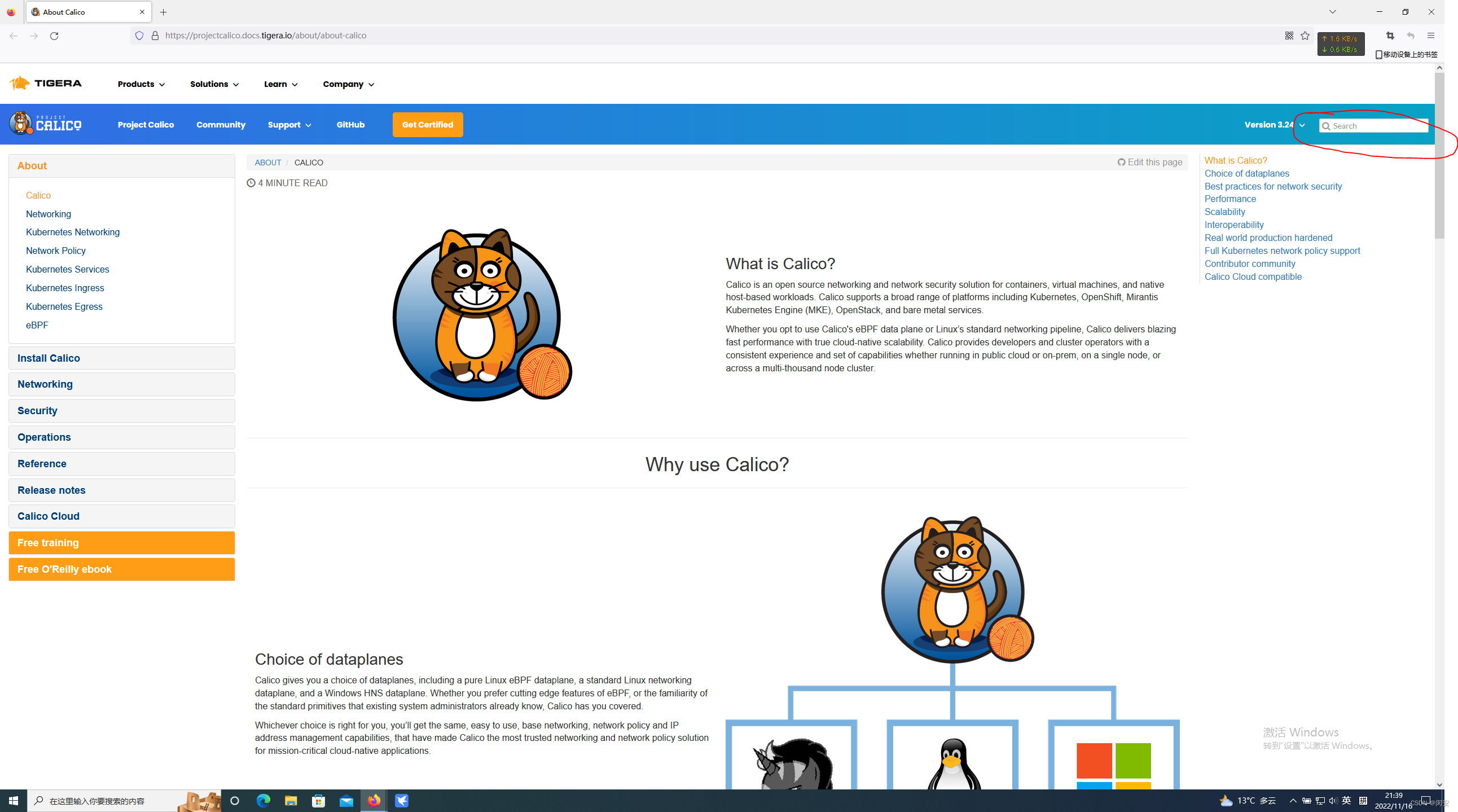
Task: Jump to Choice of dataplanes section
Action: pyautogui.click(x=1246, y=173)
